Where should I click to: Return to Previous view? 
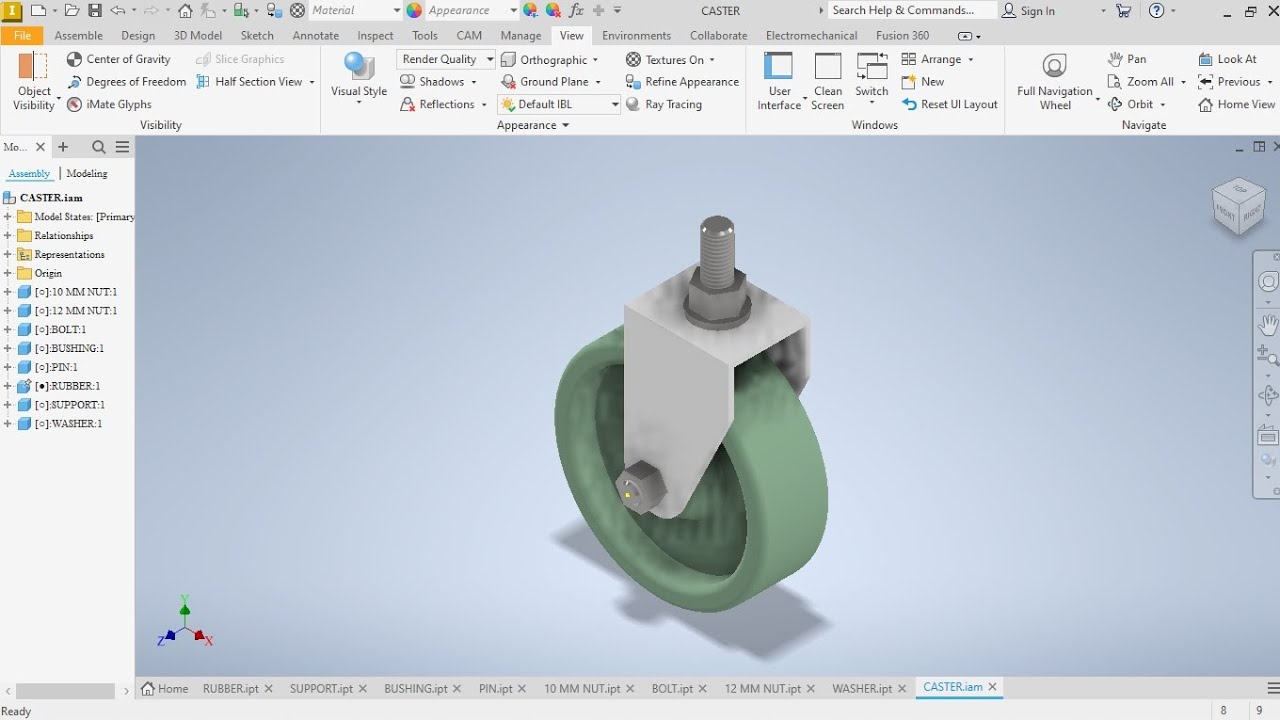tap(1229, 82)
